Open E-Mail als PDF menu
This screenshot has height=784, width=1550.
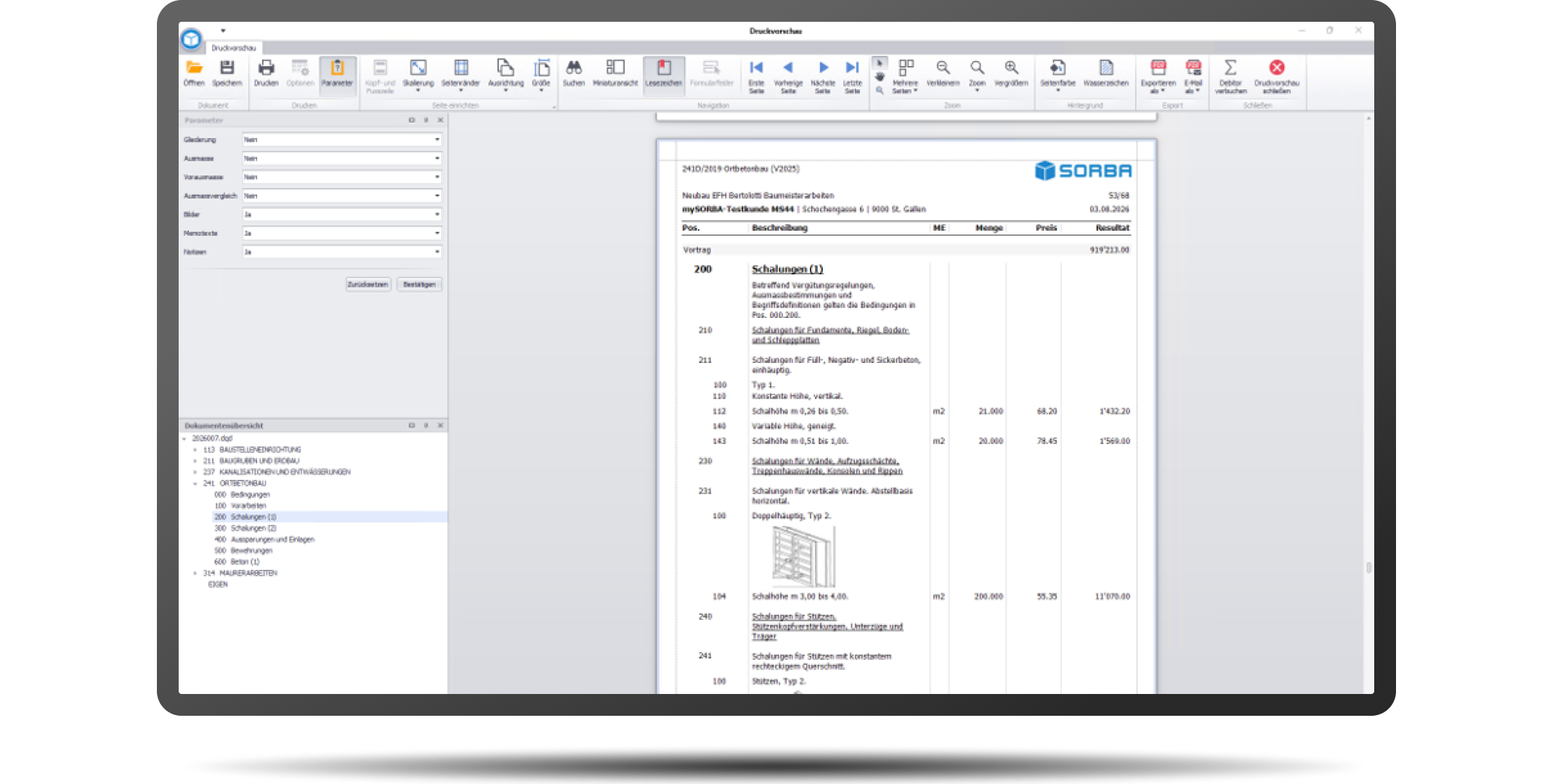coord(1193,76)
